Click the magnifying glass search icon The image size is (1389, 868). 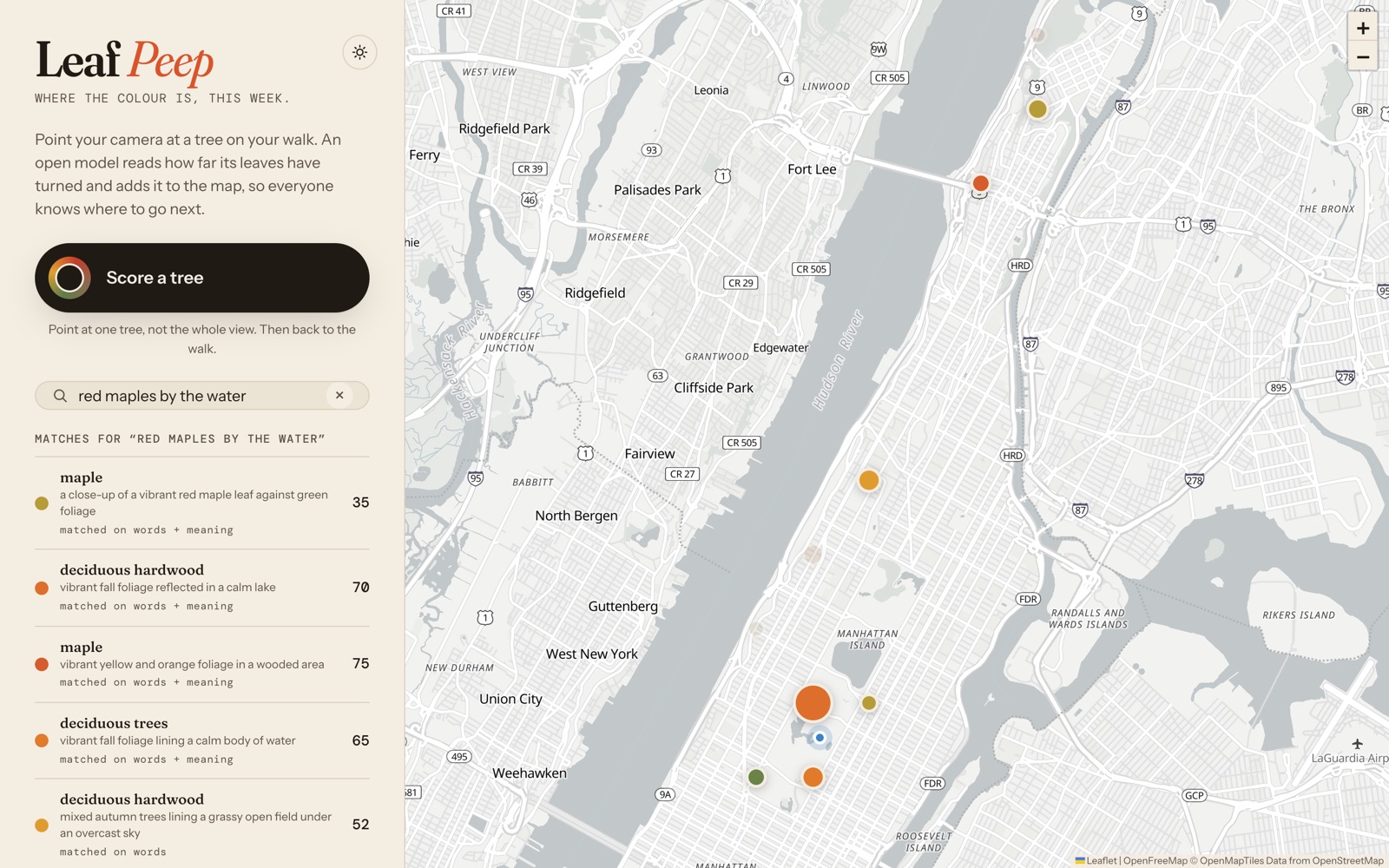pyautogui.click(x=60, y=396)
